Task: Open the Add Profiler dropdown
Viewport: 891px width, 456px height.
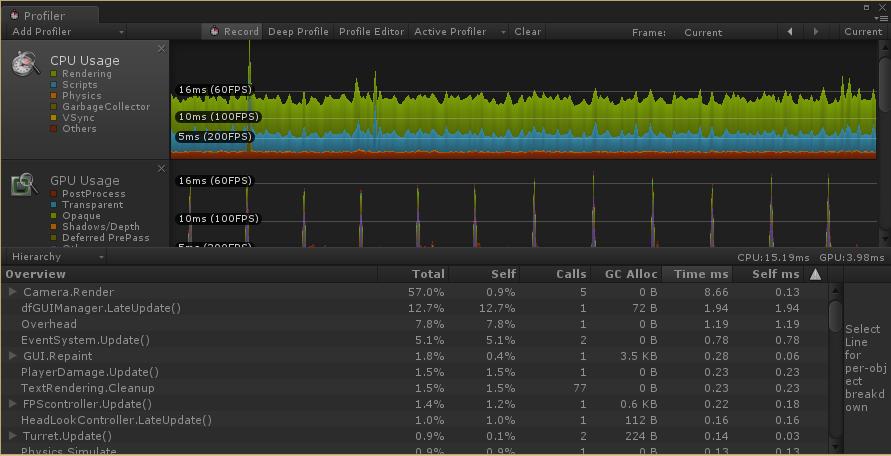Action: (67, 32)
